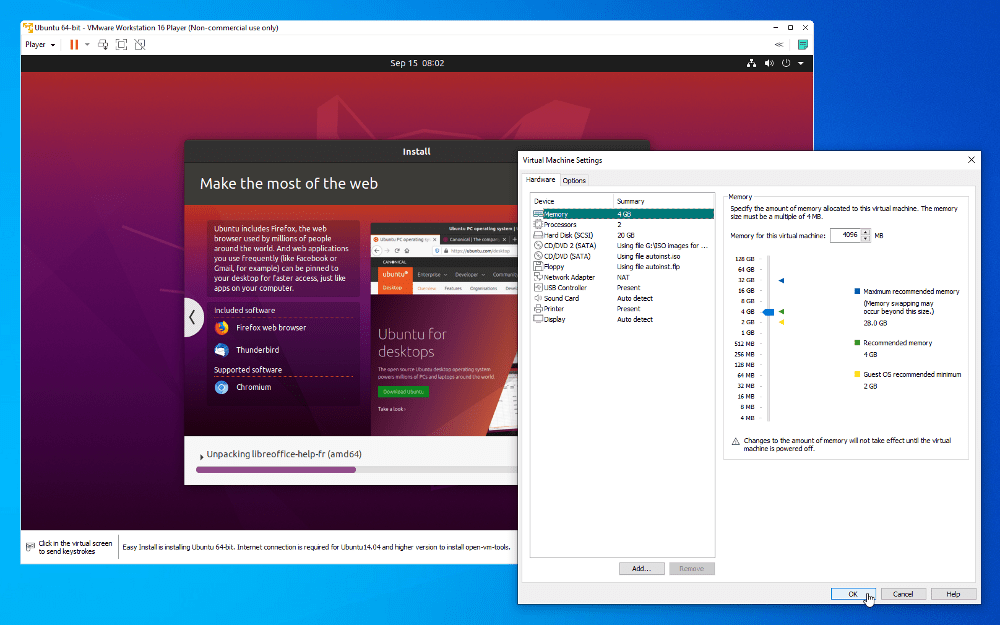This screenshot has width=1000, height=625.
Task: Click Add to attach new hardware
Action: point(640,568)
